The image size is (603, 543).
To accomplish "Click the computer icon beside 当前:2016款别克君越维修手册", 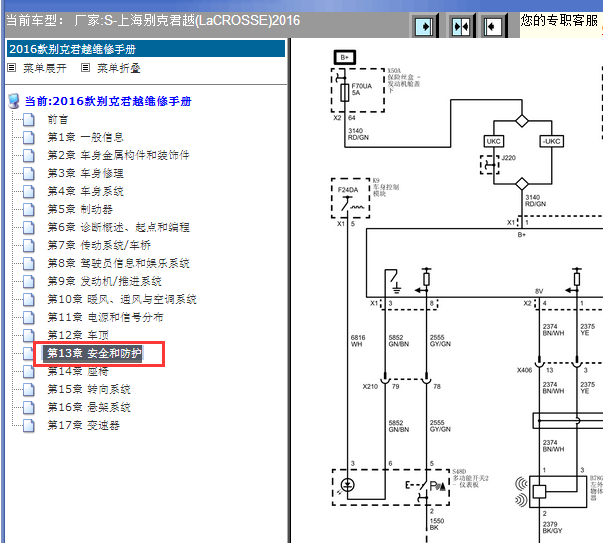I will pos(14,101).
